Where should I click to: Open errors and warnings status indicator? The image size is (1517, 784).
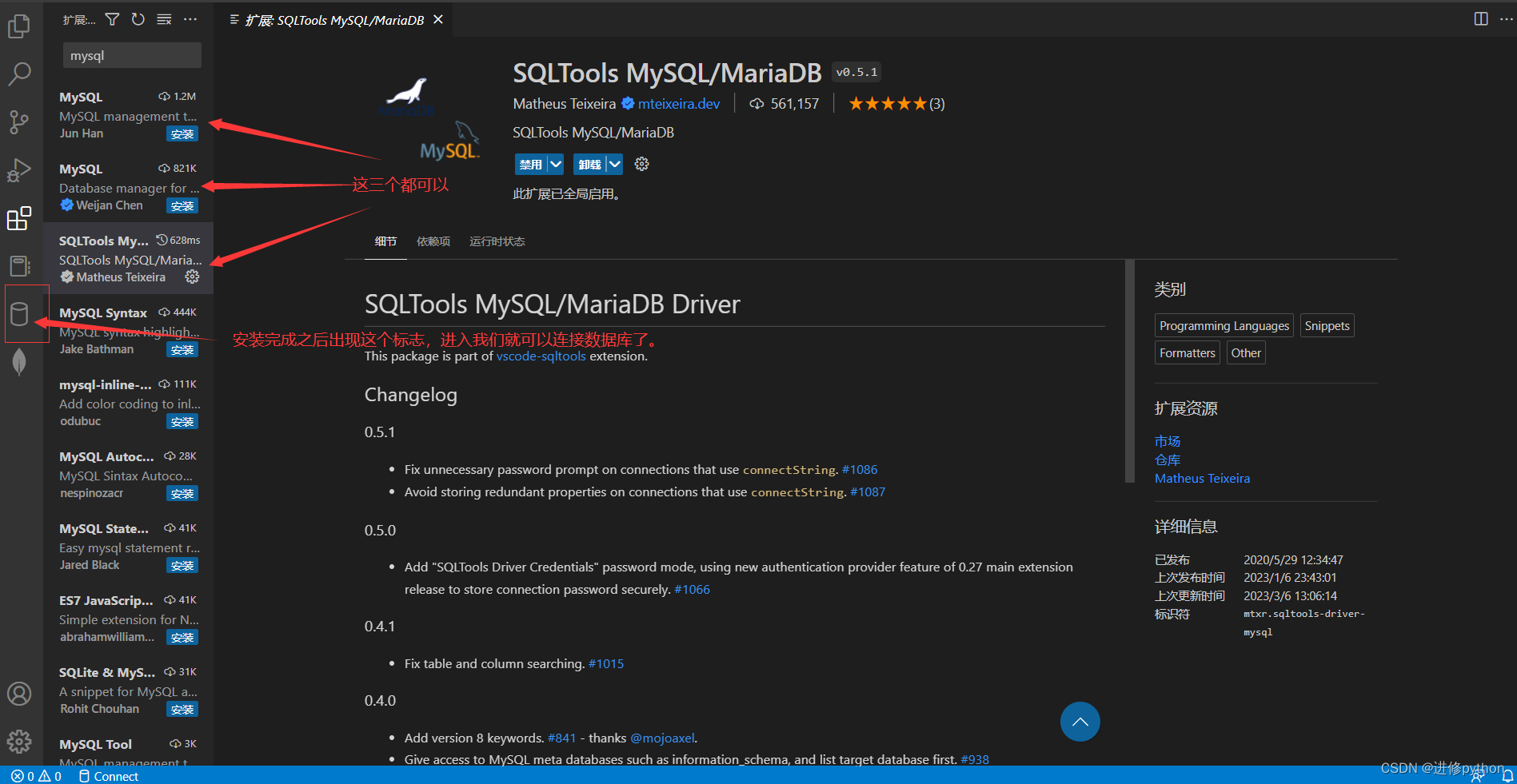[36, 776]
